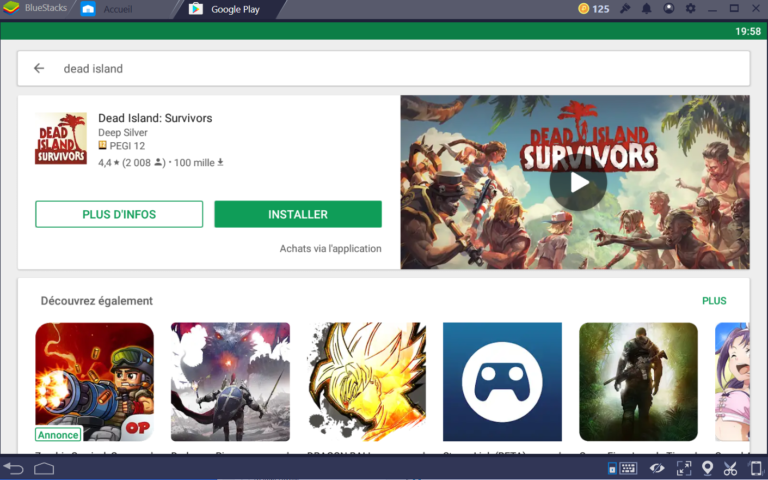Viewport: 768px width, 480px height.
Task: Open the Dead Island: Survivors title
Action: [155, 118]
